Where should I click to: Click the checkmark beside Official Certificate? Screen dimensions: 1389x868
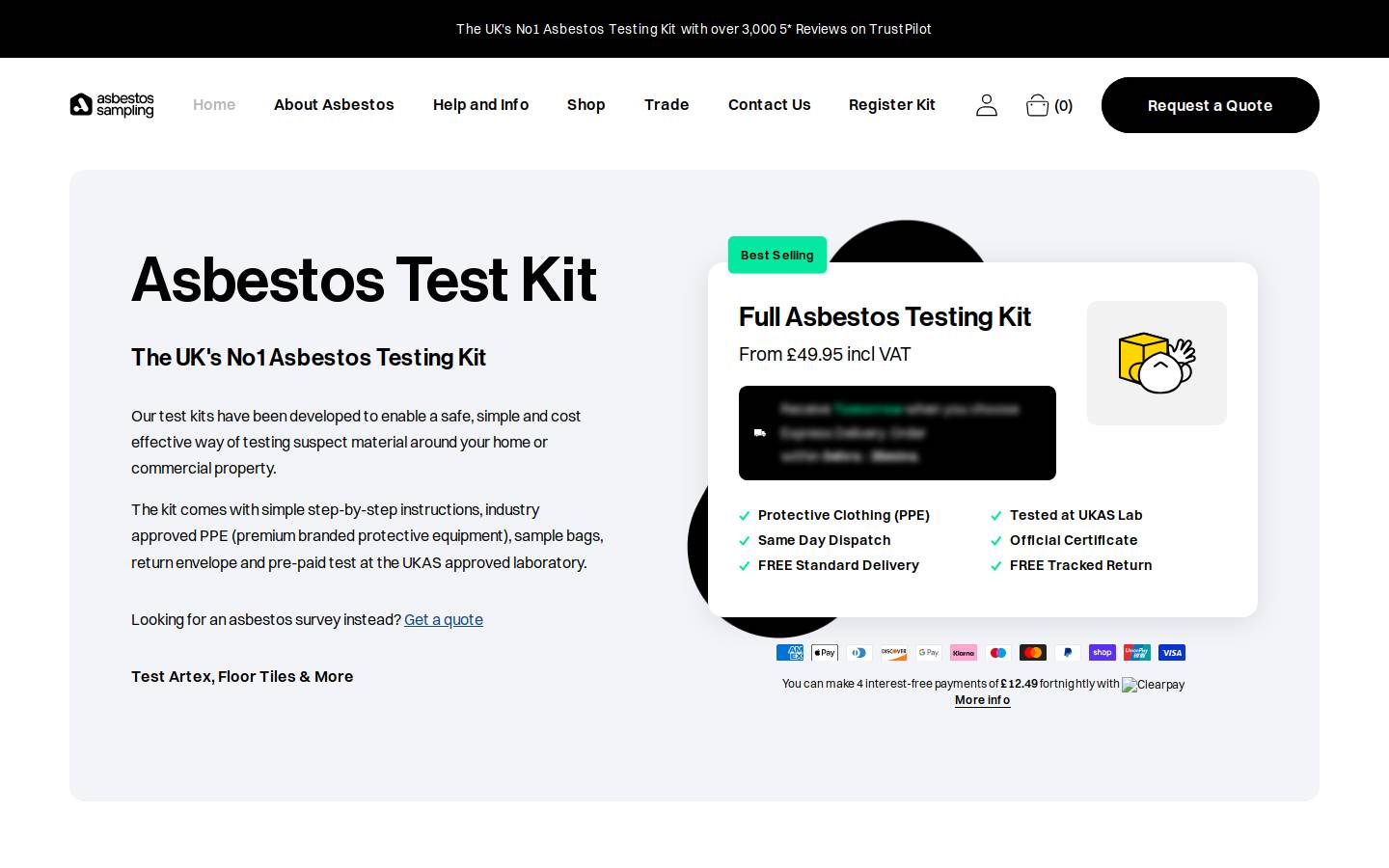point(995,541)
